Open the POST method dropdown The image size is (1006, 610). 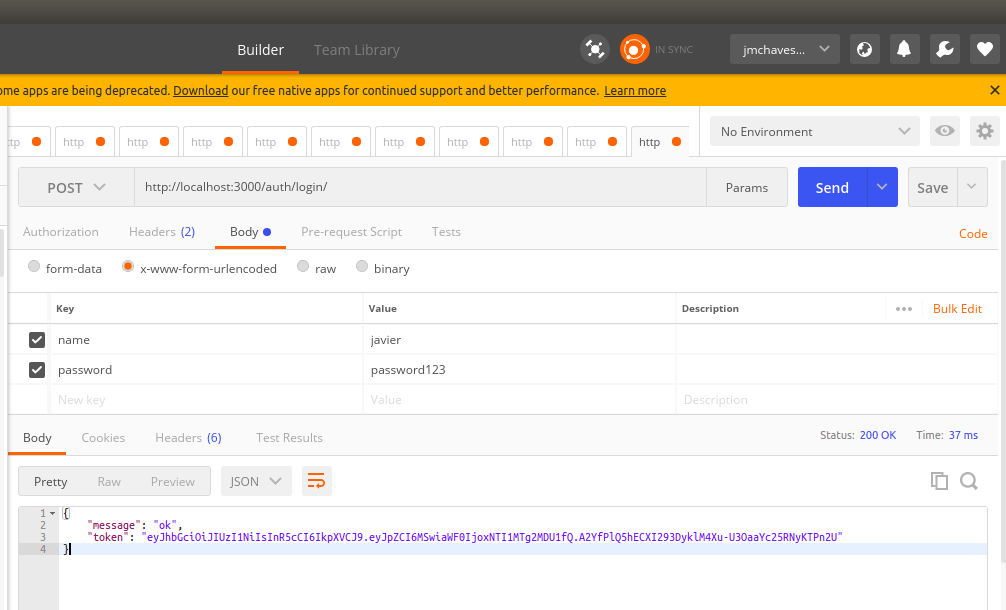point(75,187)
